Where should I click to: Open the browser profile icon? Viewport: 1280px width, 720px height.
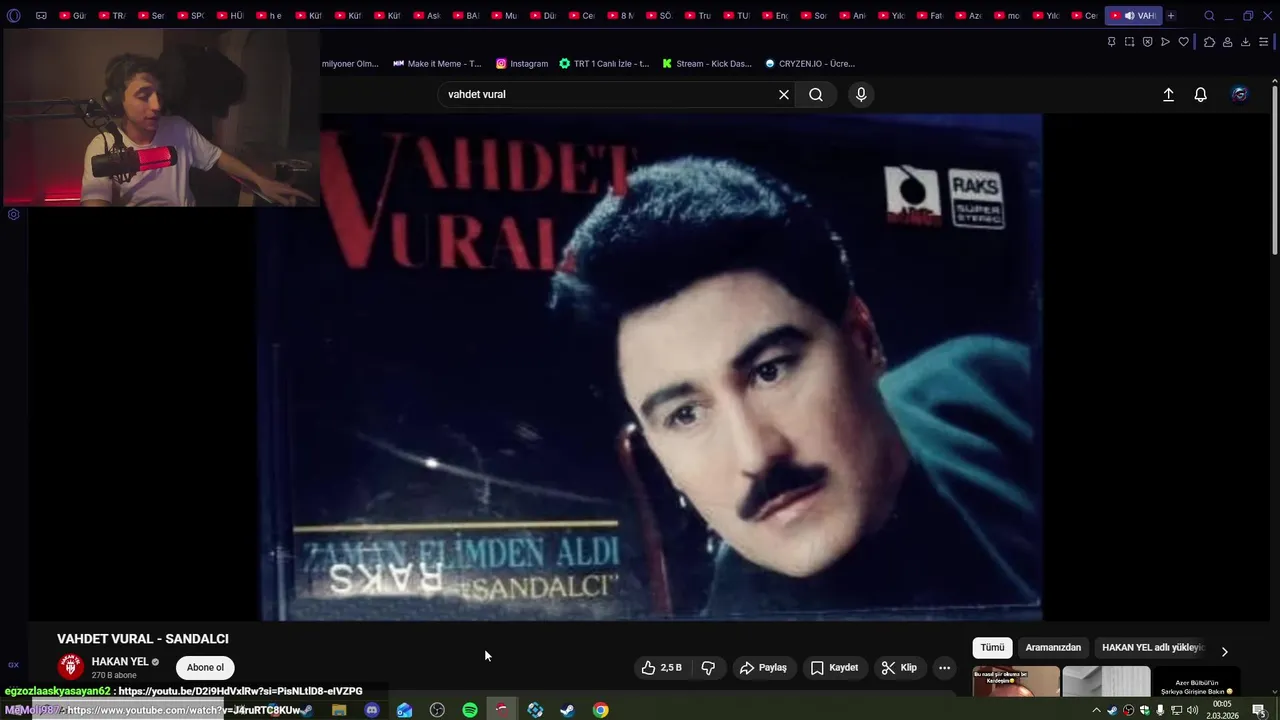1227,42
